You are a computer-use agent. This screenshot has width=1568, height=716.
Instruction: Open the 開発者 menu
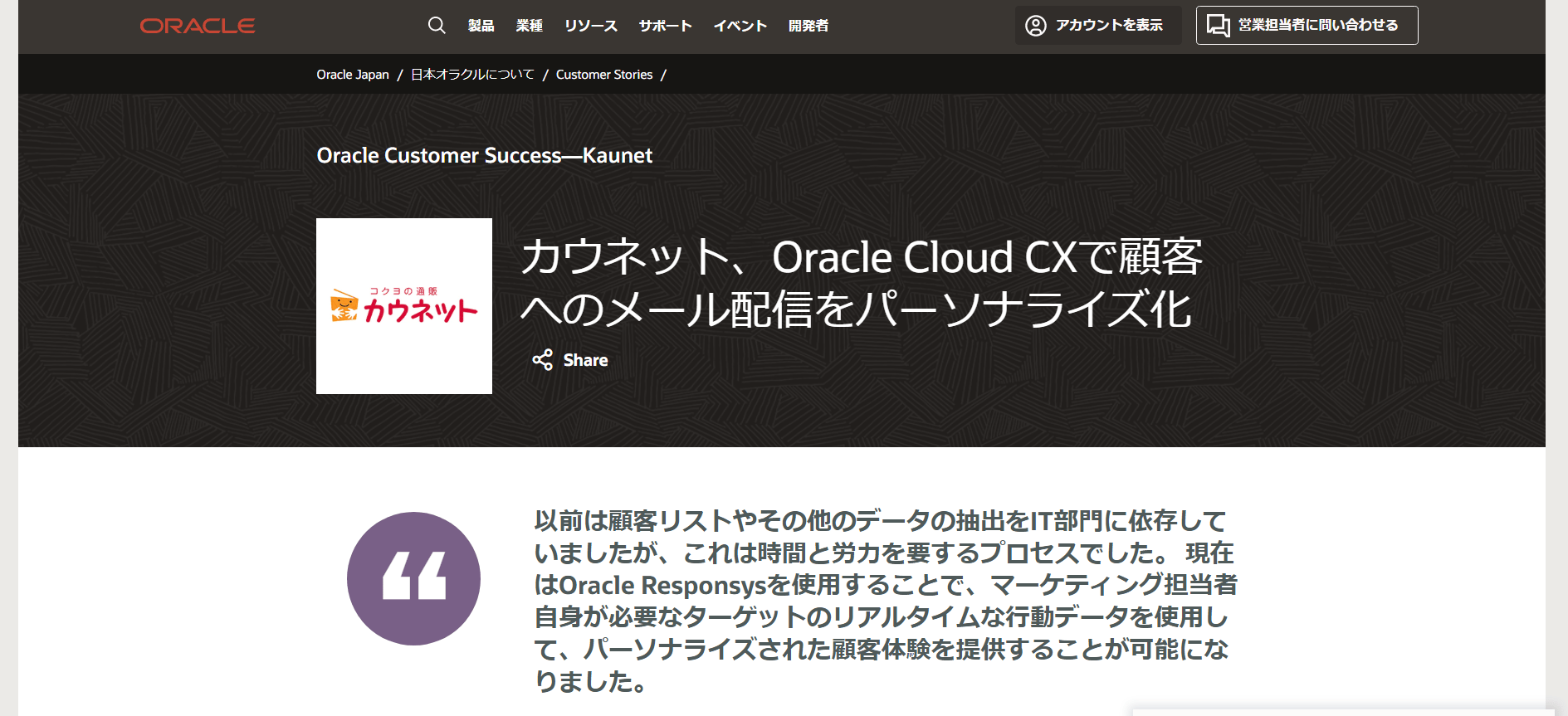click(x=808, y=26)
